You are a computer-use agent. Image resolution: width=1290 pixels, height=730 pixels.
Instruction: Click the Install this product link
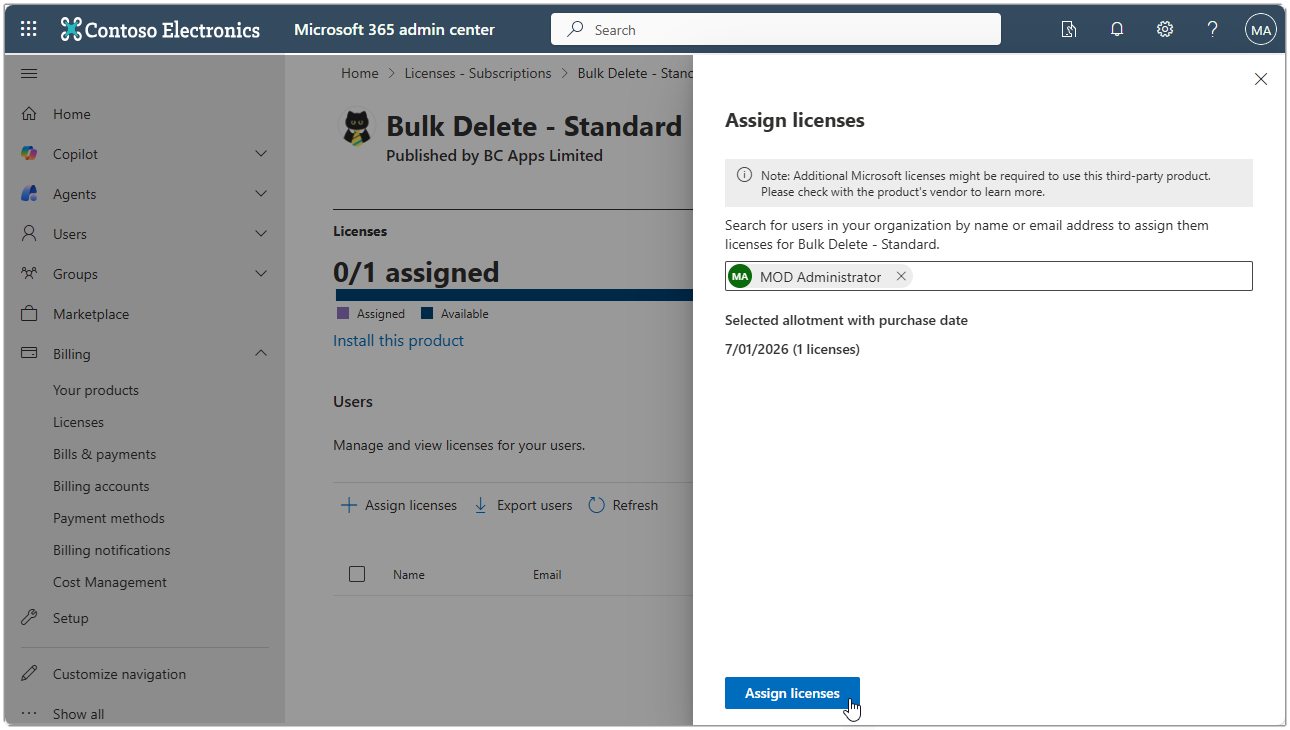click(398, 340)
